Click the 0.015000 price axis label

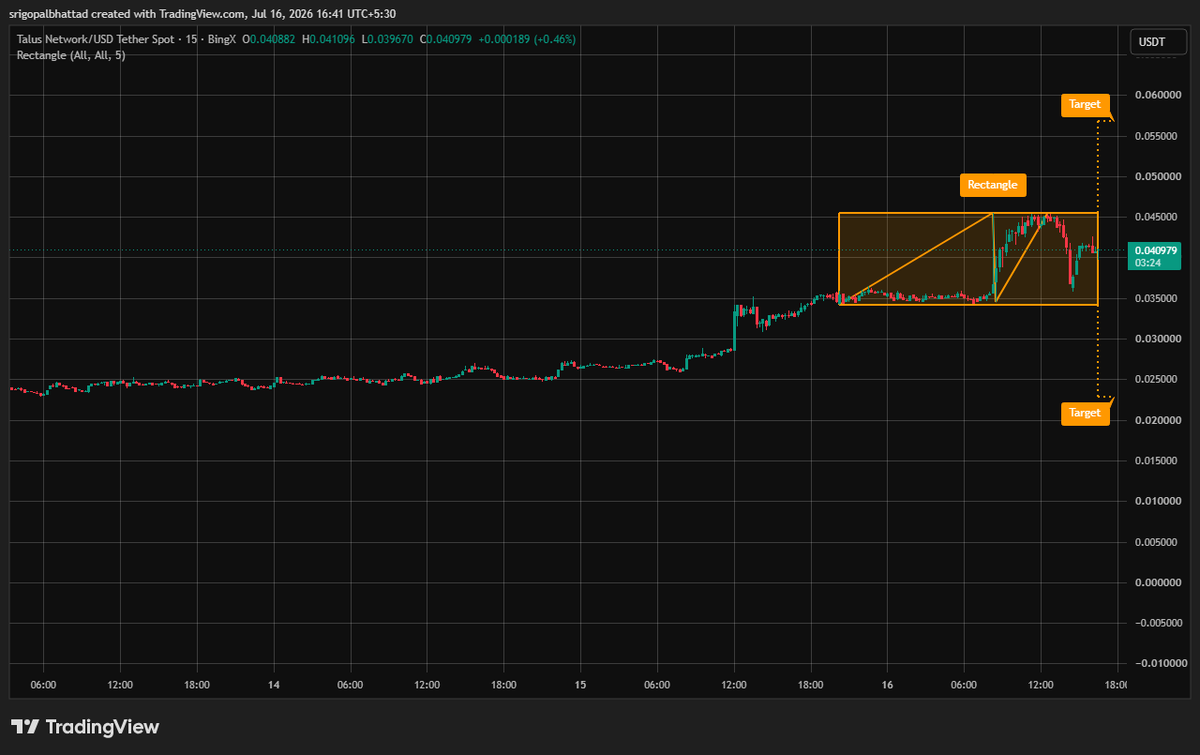point(1157,461)
